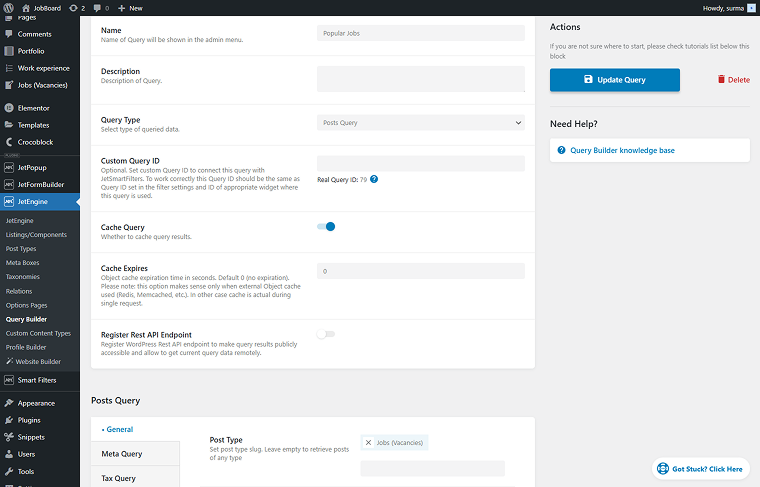Click the Got Stuck? Click Here button

(701, 469)
